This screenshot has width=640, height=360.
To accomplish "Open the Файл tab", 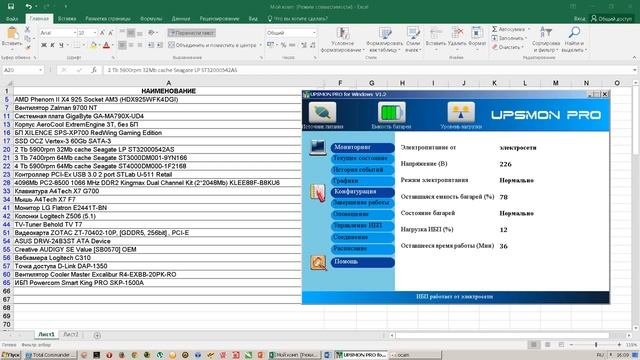I will tap(12, 19).
